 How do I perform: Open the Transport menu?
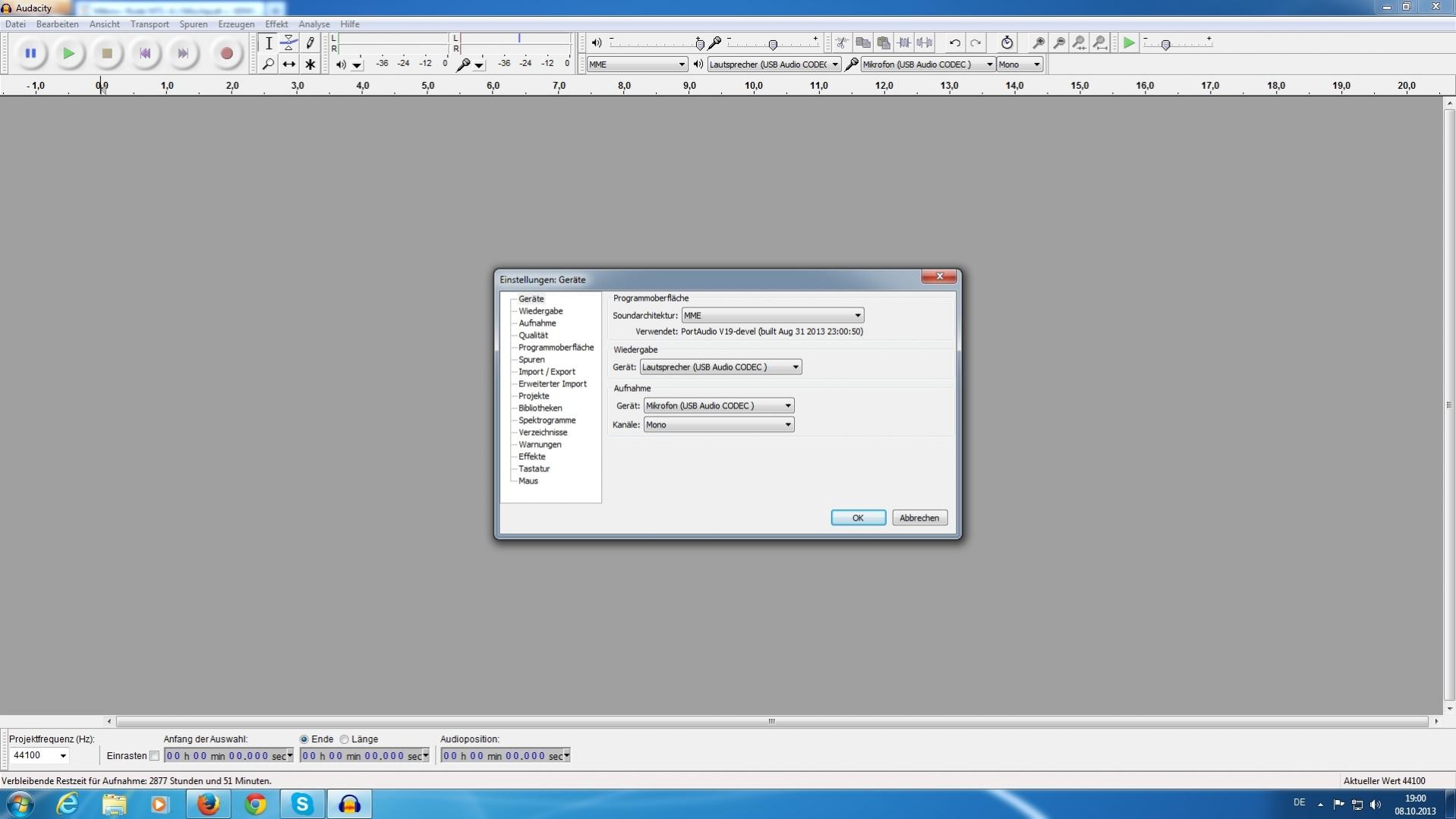tap(150, 24)
